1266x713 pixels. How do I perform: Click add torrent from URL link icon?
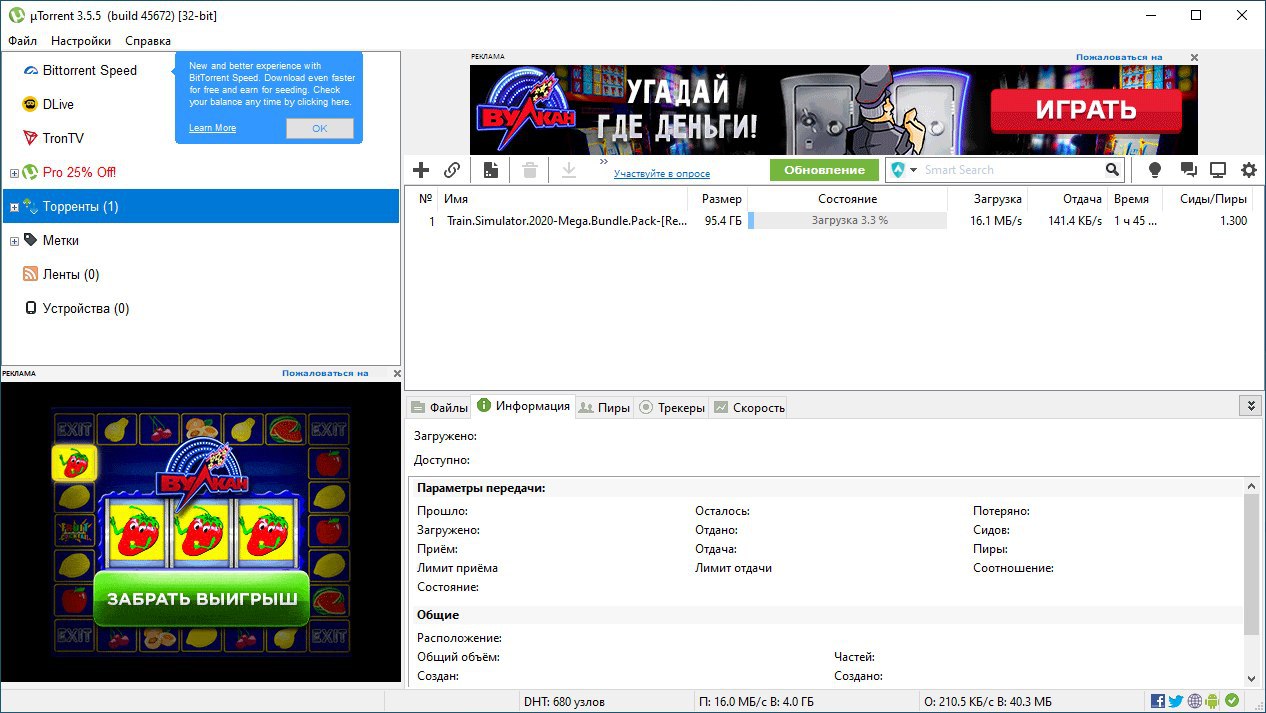452,170
